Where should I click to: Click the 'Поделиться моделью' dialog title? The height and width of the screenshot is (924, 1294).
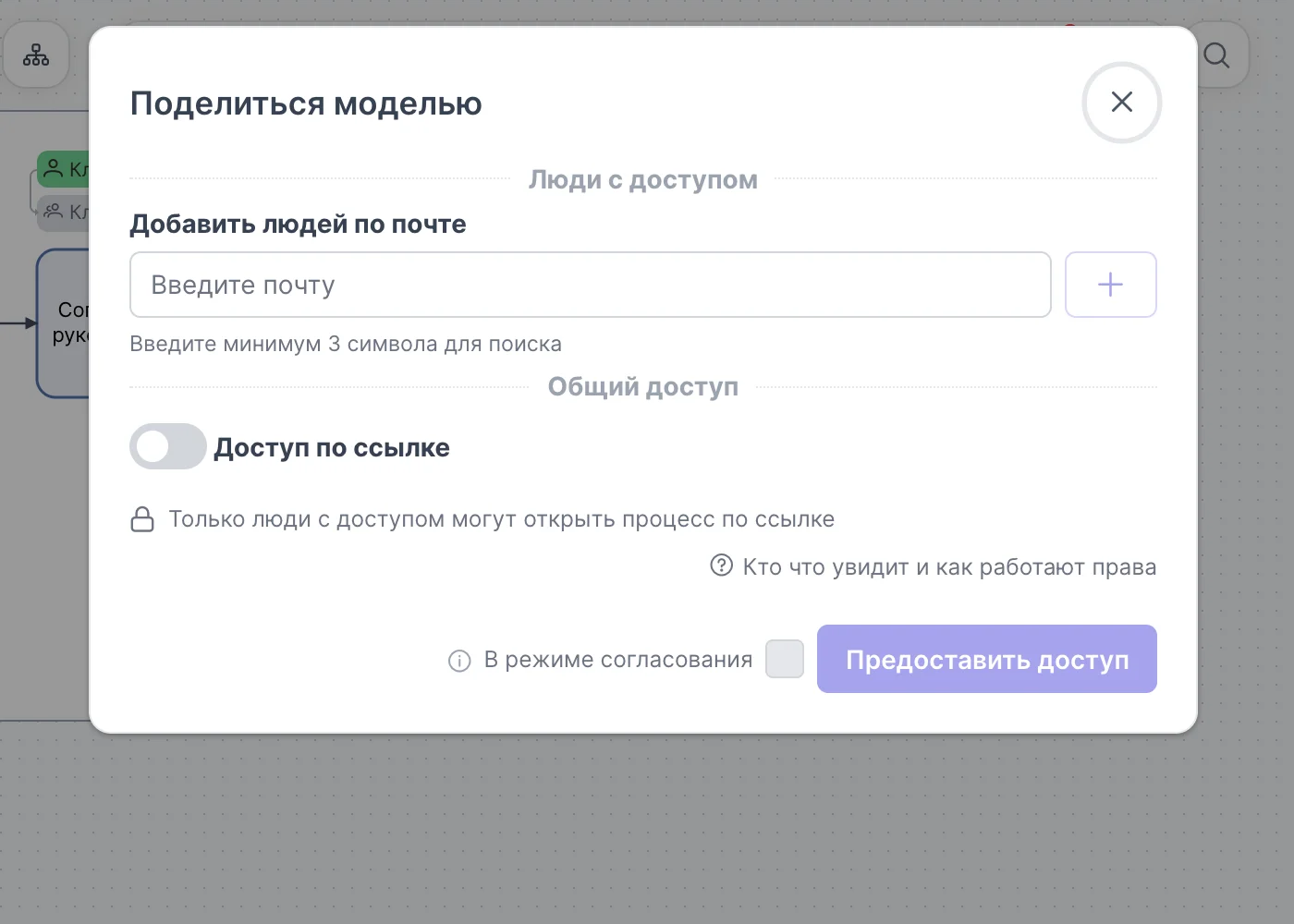pos(306,103)
